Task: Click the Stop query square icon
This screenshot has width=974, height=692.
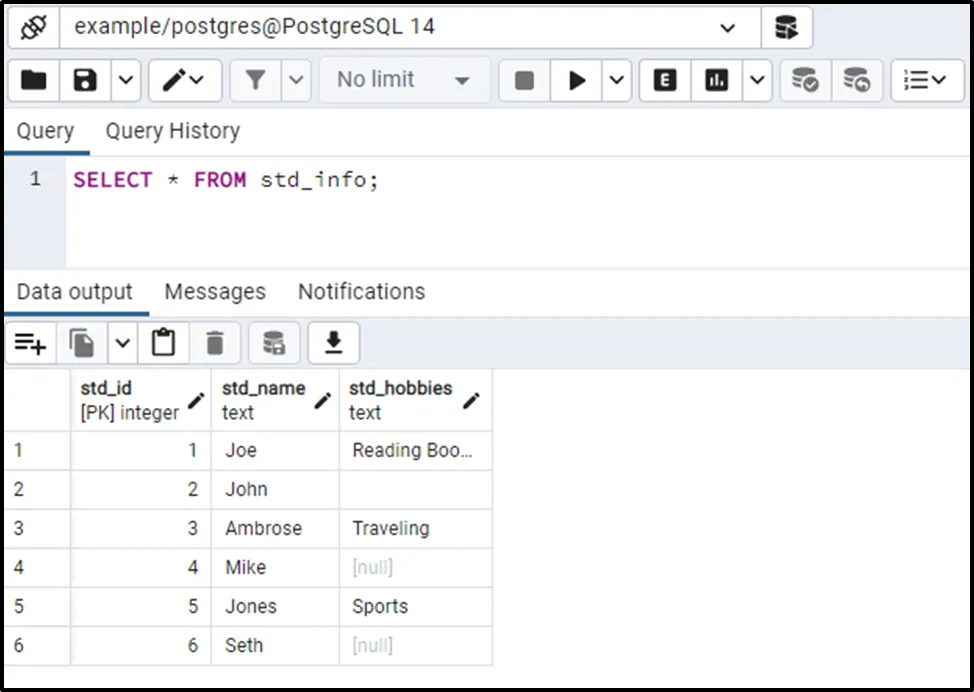Action: pyautogui.click(x=524, y=80)
